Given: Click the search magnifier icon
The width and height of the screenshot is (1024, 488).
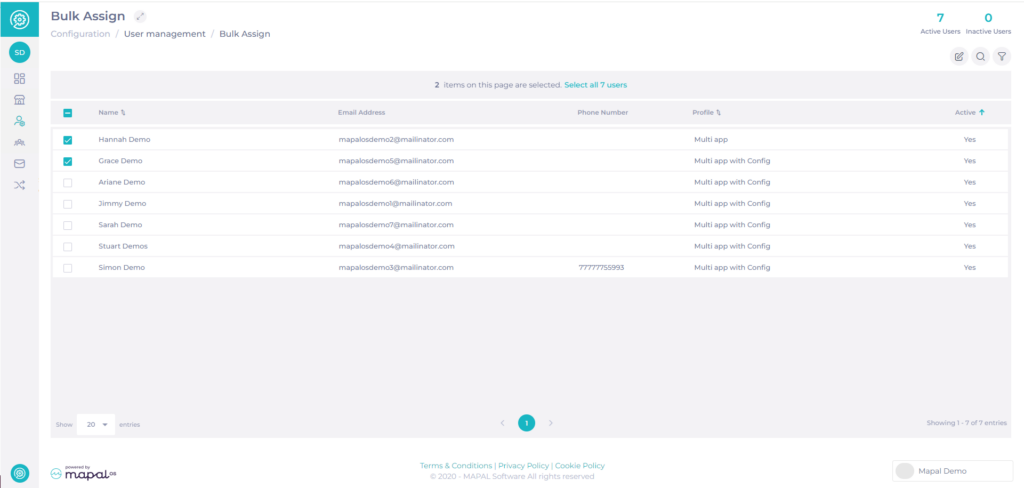Looking at the screenshot, I should point(980,57).
